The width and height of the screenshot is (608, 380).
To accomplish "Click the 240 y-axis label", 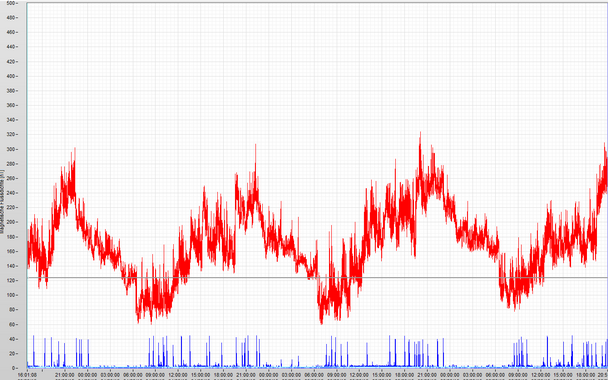I will tap(10, 193).
